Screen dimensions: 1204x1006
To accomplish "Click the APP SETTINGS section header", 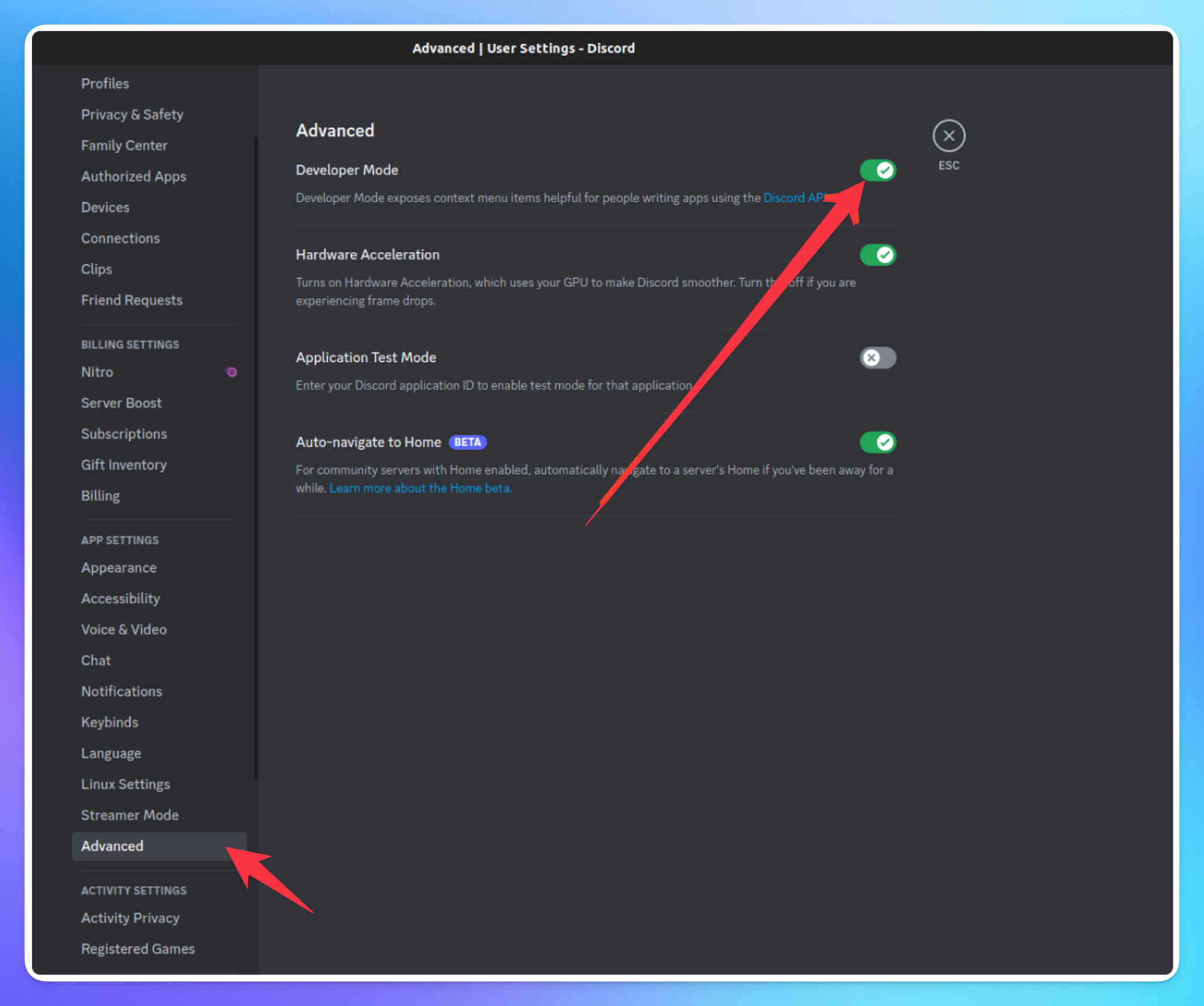I will [120, 541].
